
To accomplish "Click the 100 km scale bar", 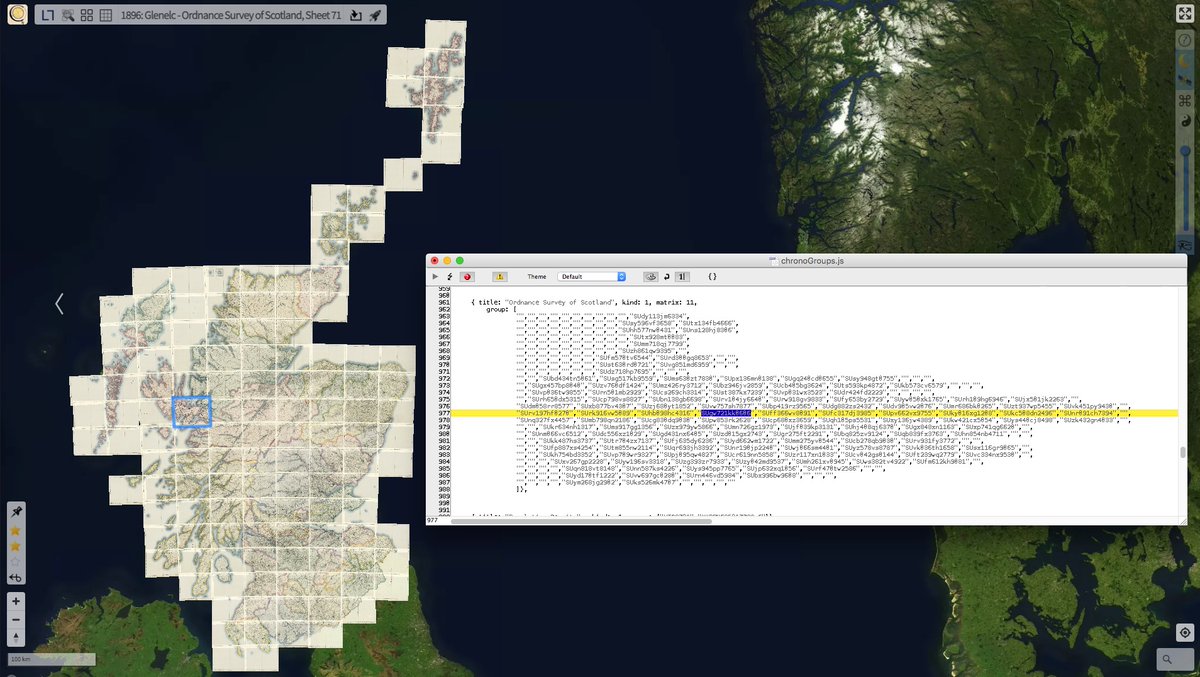I will coord(50,659).
